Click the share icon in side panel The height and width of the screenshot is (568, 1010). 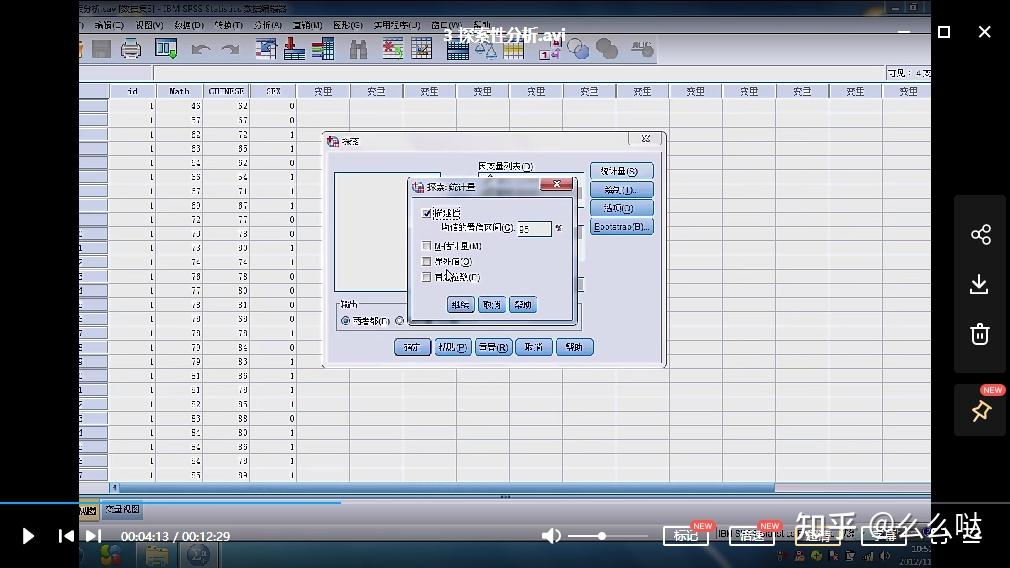tap(980, 234)
